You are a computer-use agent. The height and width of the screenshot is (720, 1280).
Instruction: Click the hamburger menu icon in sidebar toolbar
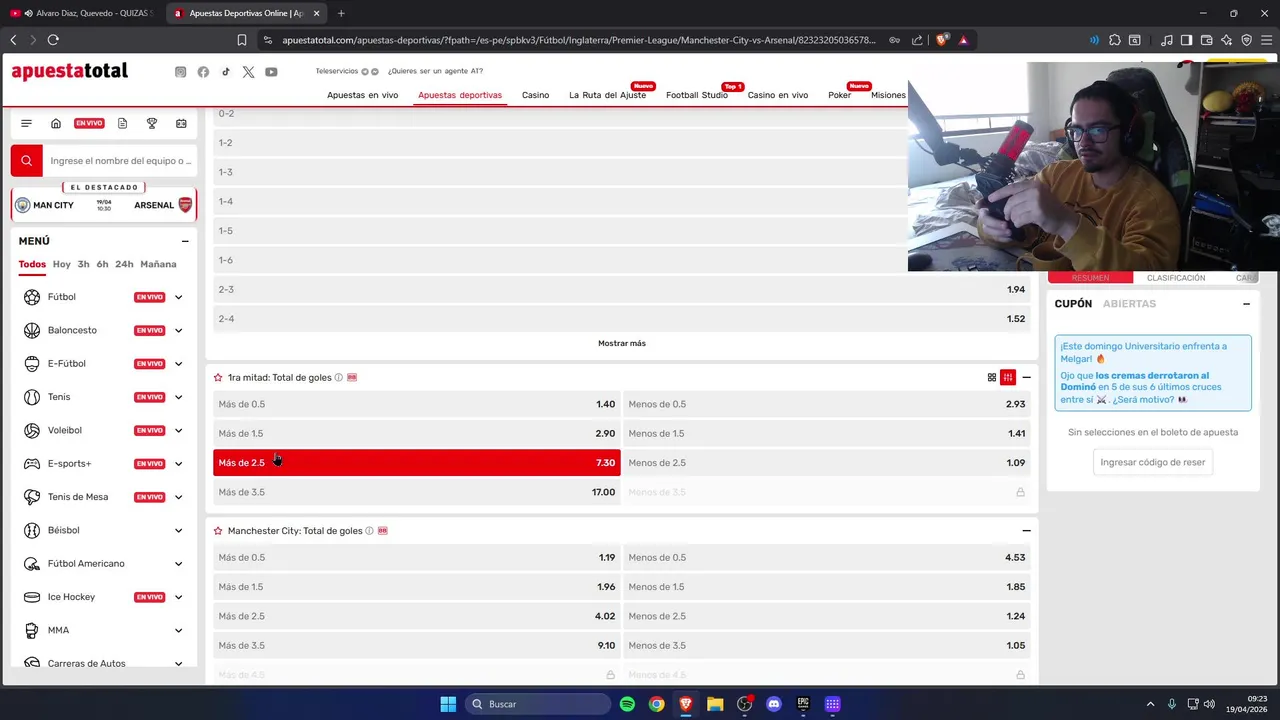click(x=26, y=123)
